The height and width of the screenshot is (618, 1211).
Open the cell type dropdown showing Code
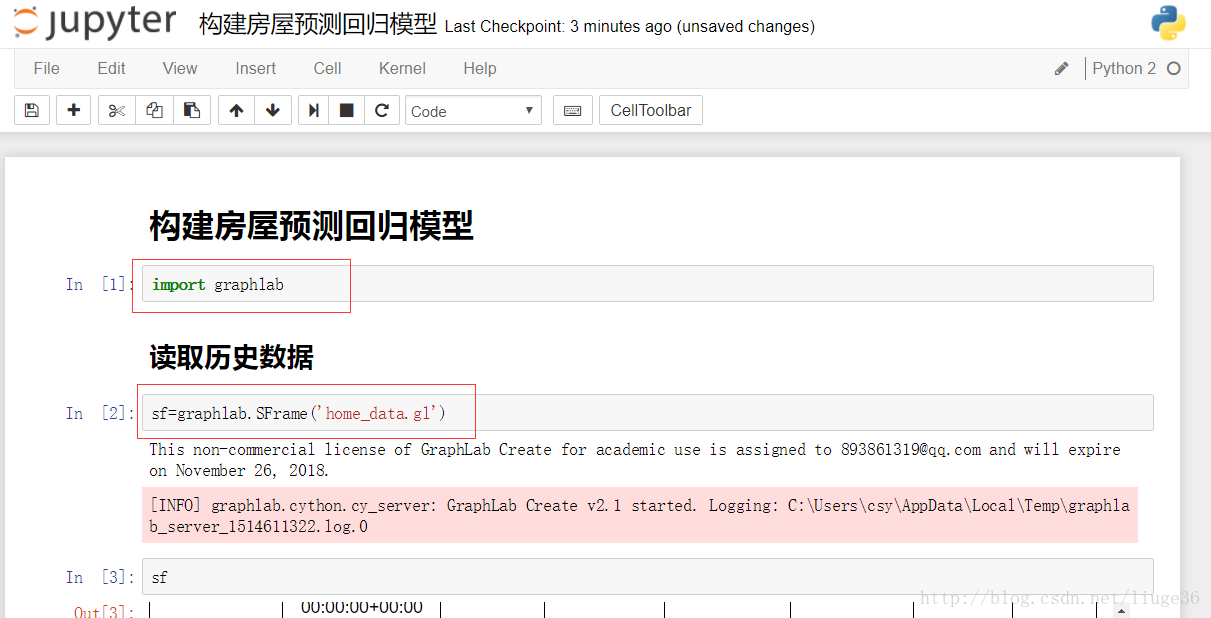pos(473,110)
